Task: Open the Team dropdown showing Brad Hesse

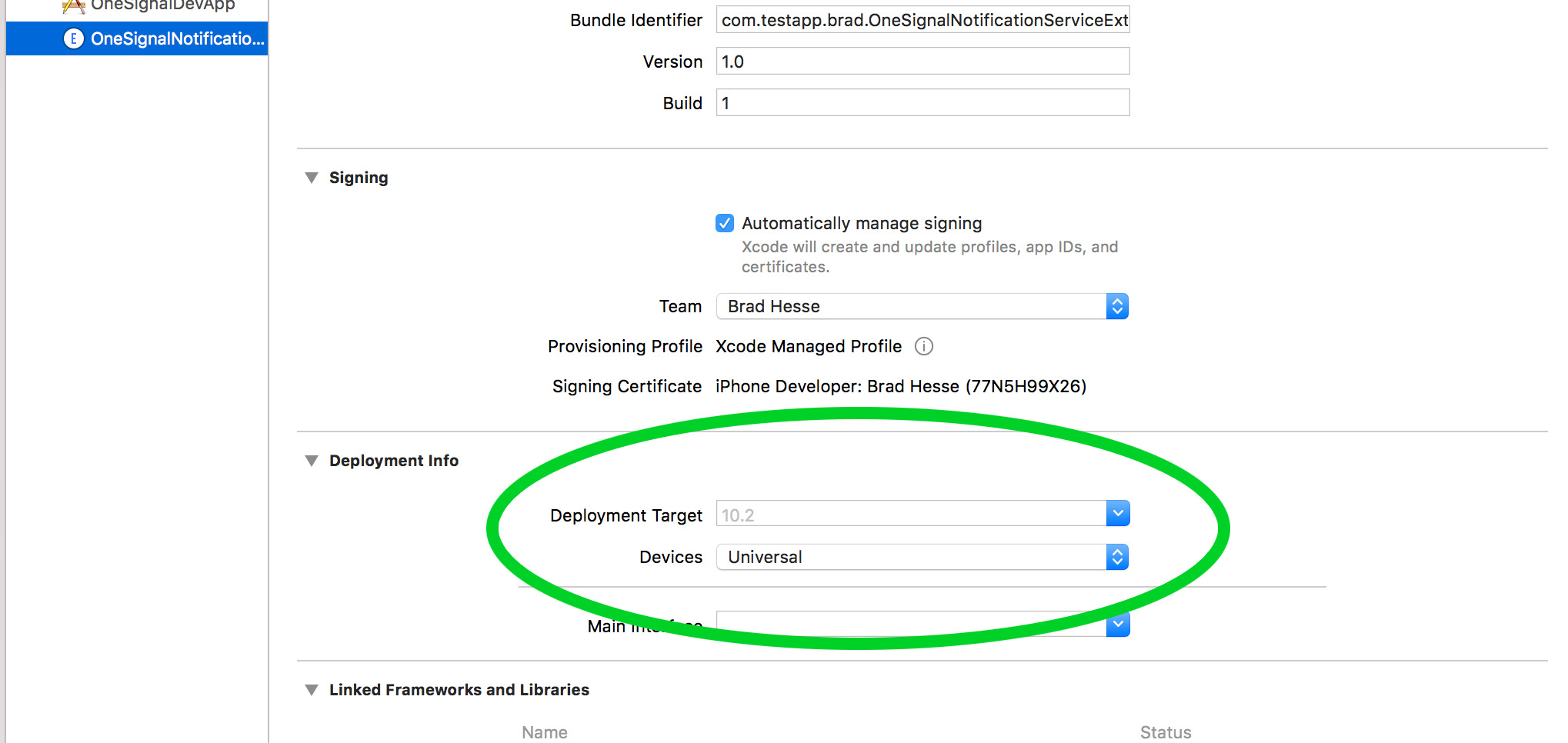Action: [x=922, y=306]
